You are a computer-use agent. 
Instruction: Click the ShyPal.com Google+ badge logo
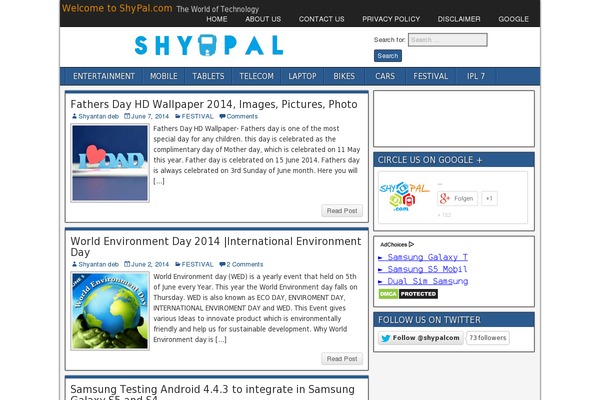pyautogui.click(x=404, y=196)
